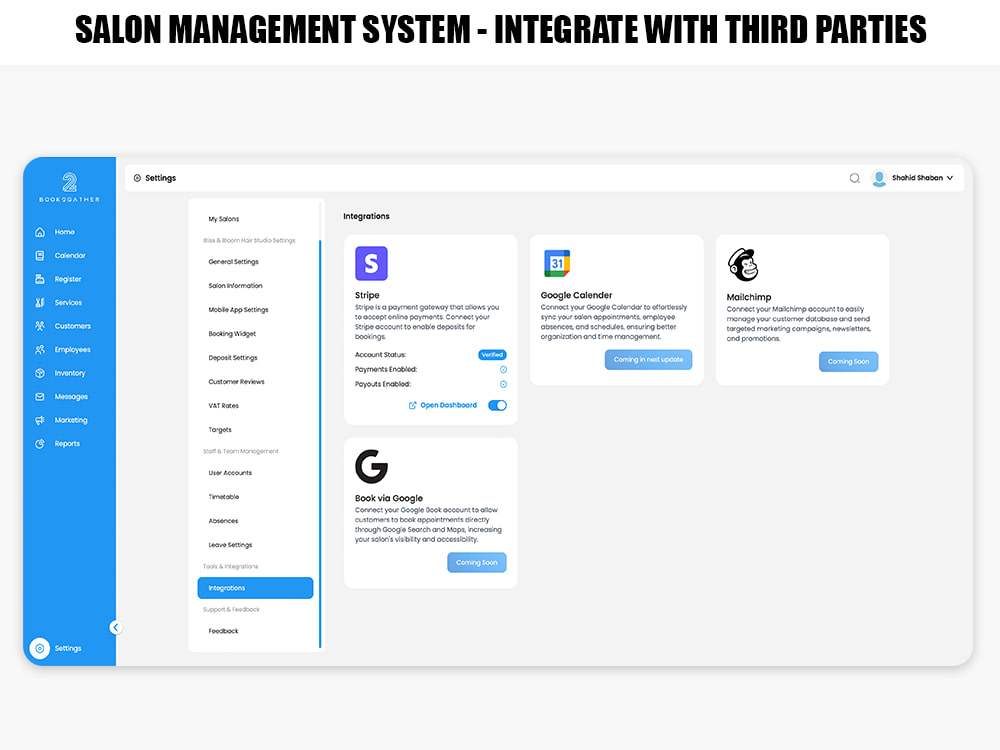Open Services in the sidebar

pyautogui.click(x=68, y=303)
